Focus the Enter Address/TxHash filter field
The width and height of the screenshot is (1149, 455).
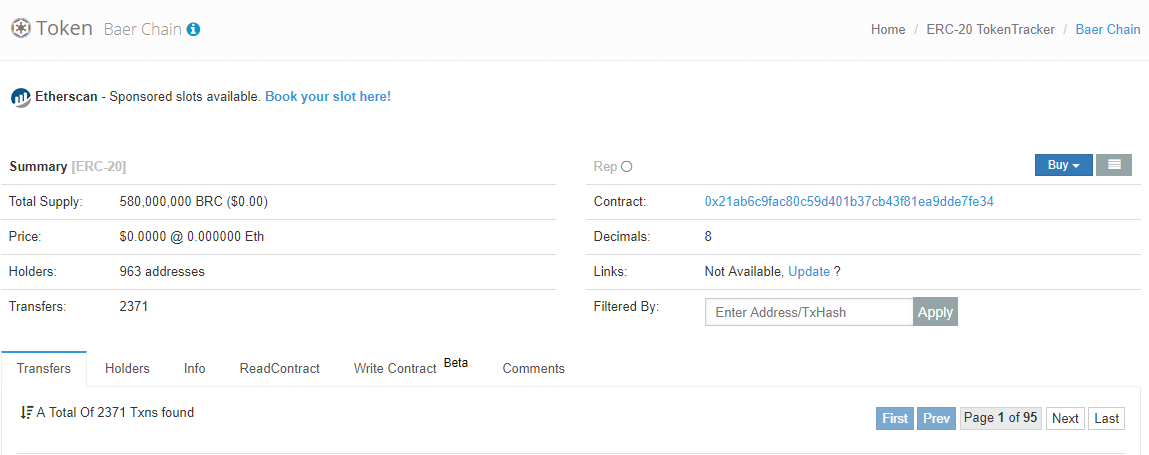click(809, 312)
